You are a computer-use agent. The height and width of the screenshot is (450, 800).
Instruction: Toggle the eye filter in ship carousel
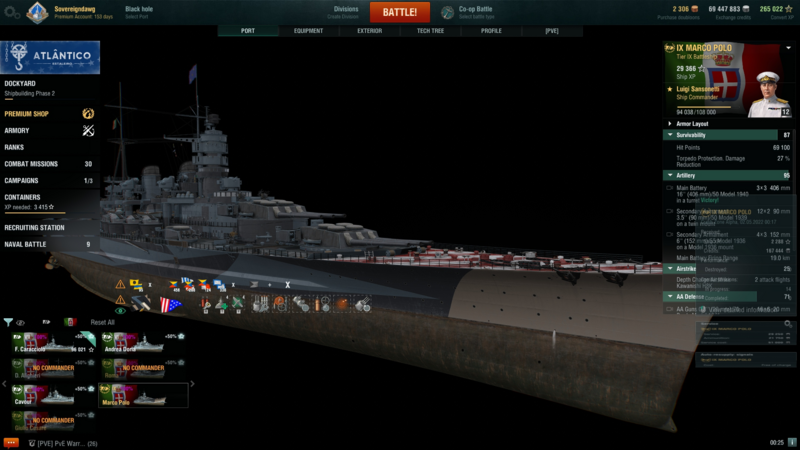21,322
